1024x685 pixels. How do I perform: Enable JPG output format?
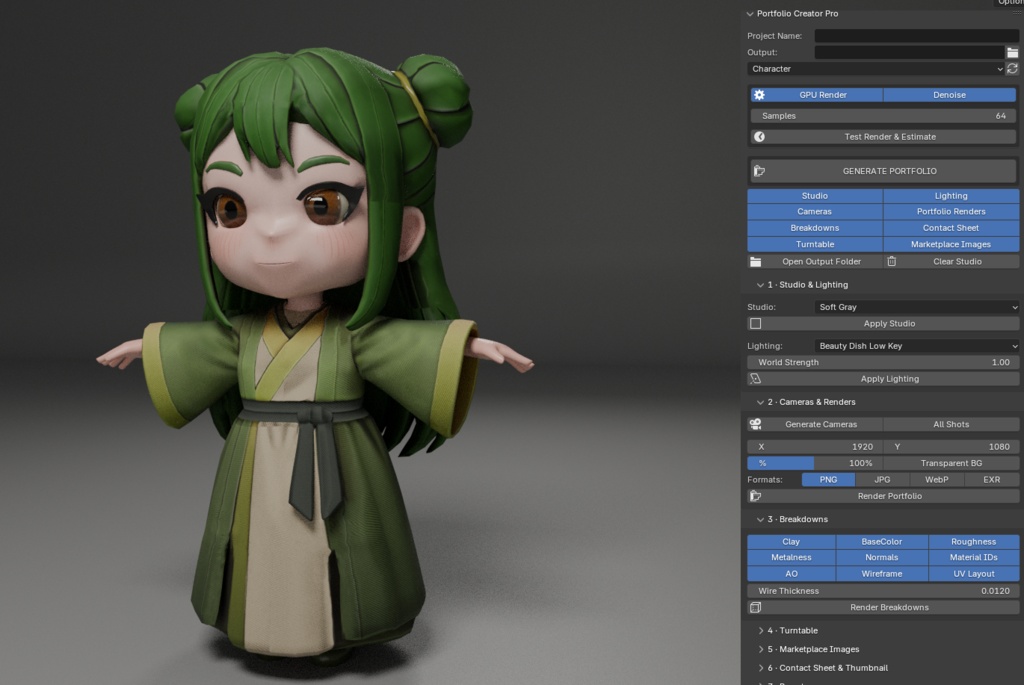882,479
